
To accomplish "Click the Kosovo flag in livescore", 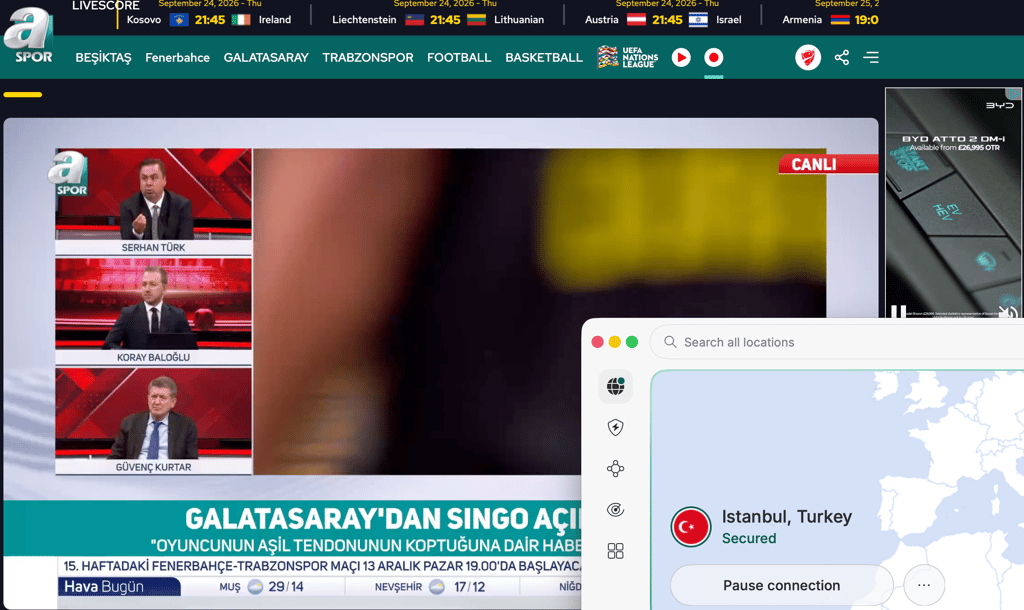I will (x=179, y=20).
